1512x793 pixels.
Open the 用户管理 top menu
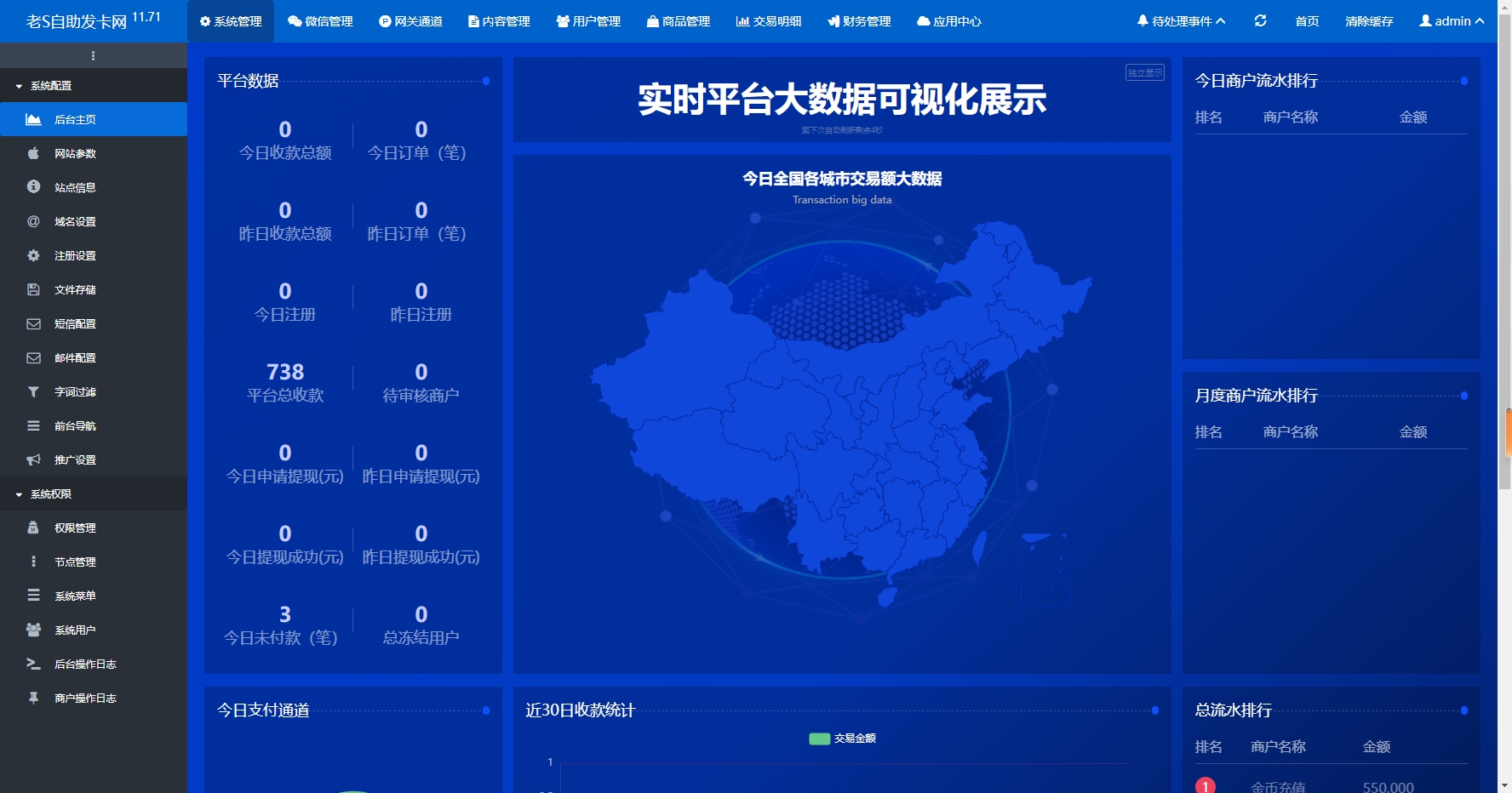point(588,21)
